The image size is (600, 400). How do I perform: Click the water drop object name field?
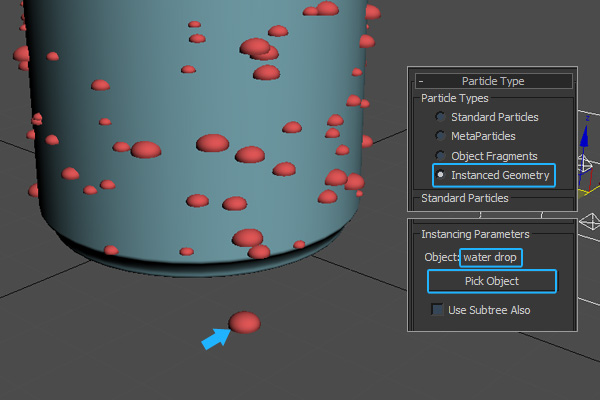pyautogui.click(x=491, y=257)
